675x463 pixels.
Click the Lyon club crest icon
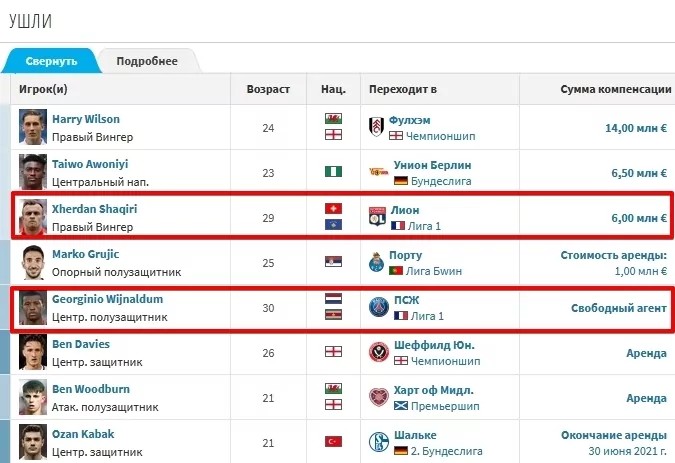[x=377, y=217]
